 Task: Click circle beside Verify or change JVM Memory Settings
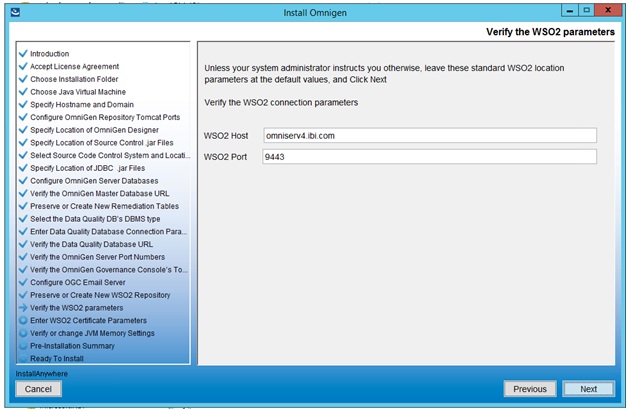point(23,333)
